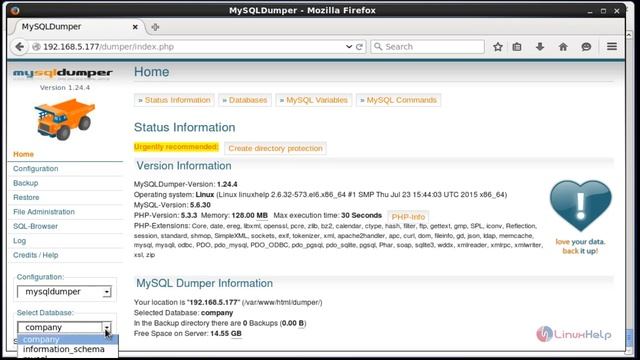This screenshot has width=640, height=360.
Task: Click the Status Information button
Action: coord(174,100)
